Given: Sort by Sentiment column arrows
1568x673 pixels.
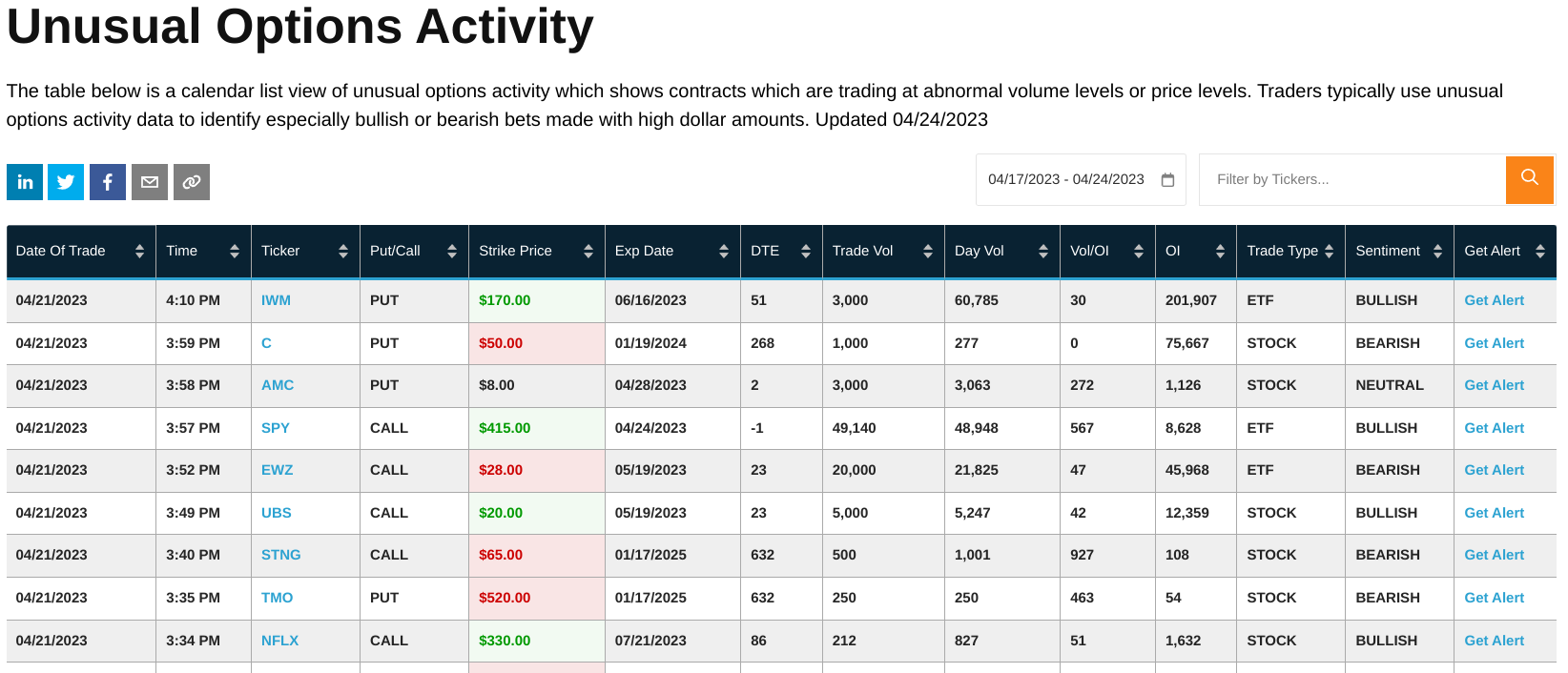Looking at the screenshot, I should click(x=1438, y=252).
